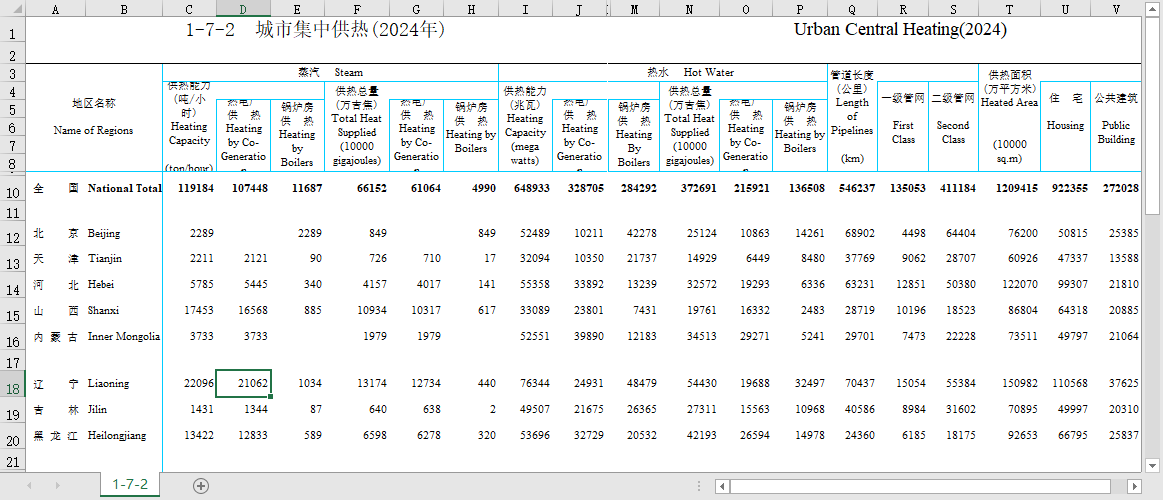Select cell with value 150982
Image resolution: width=1163 pixels, height=500 pixels.
[x=1009, y=384]
